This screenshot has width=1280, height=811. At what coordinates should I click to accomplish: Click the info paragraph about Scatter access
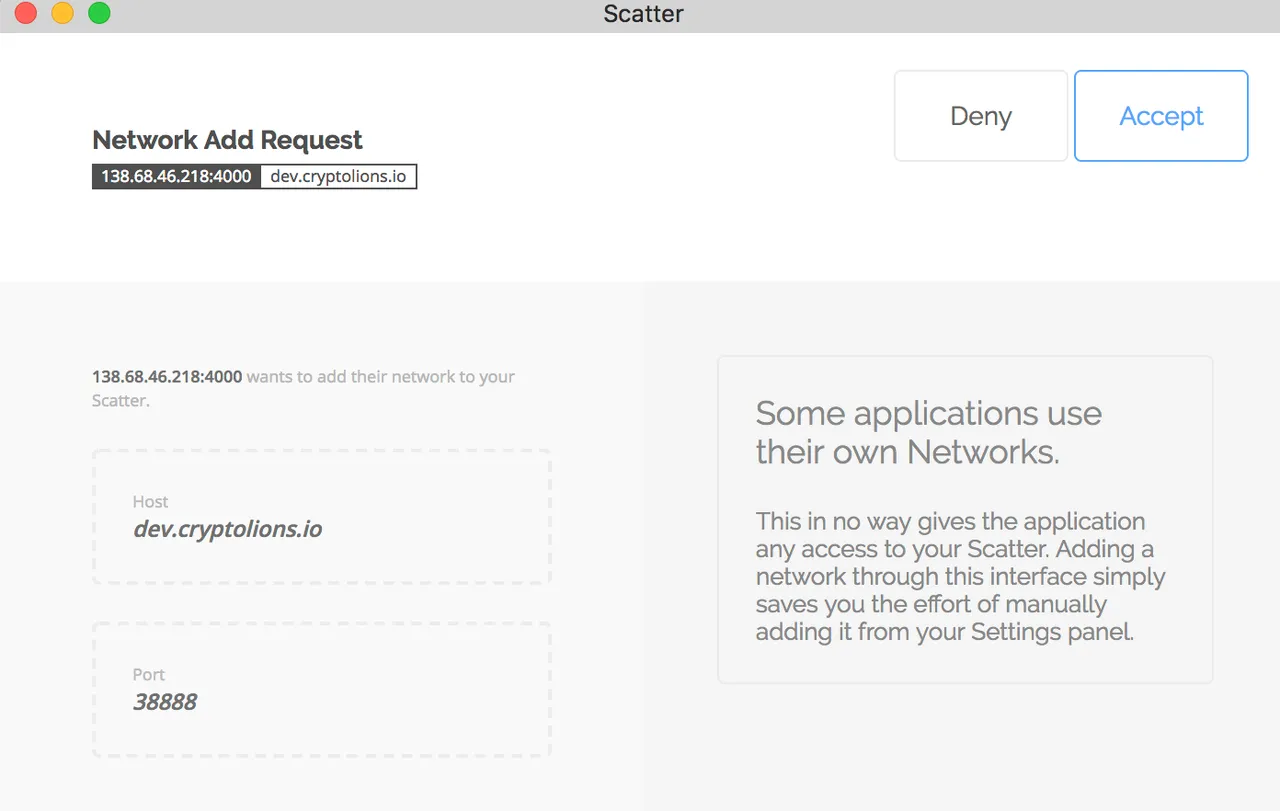point(961,576)
